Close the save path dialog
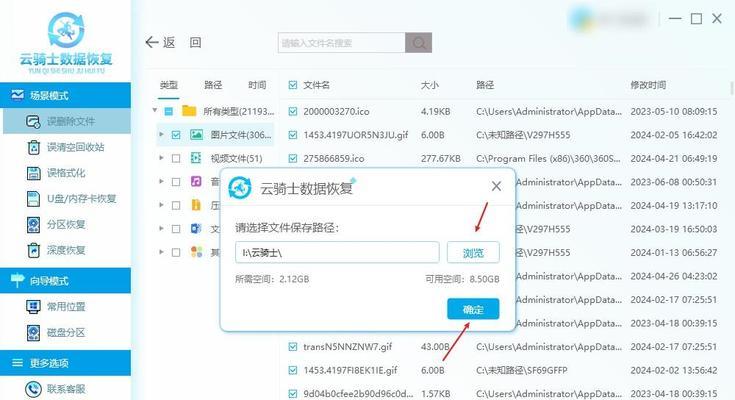Screen dimensions: 735x400 [x=496, y=186]
